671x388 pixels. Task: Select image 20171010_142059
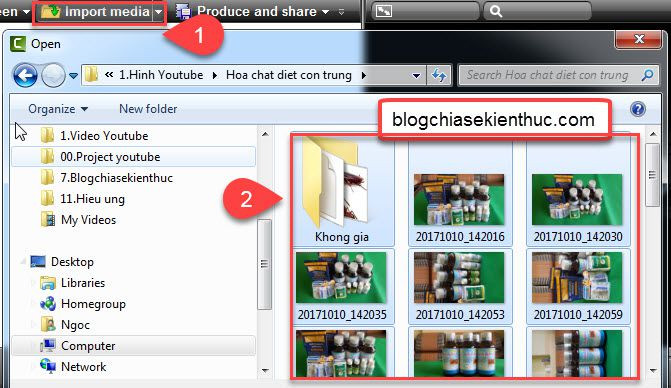578,286
